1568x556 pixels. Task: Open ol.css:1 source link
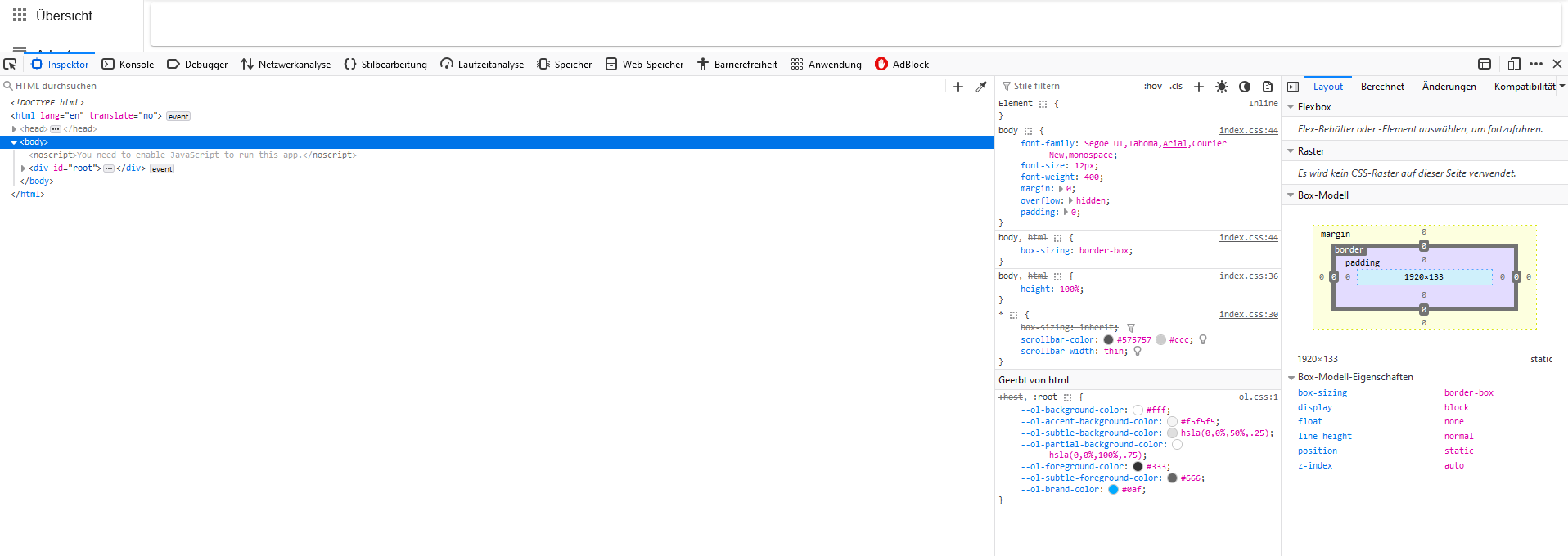pos(1258,397)
